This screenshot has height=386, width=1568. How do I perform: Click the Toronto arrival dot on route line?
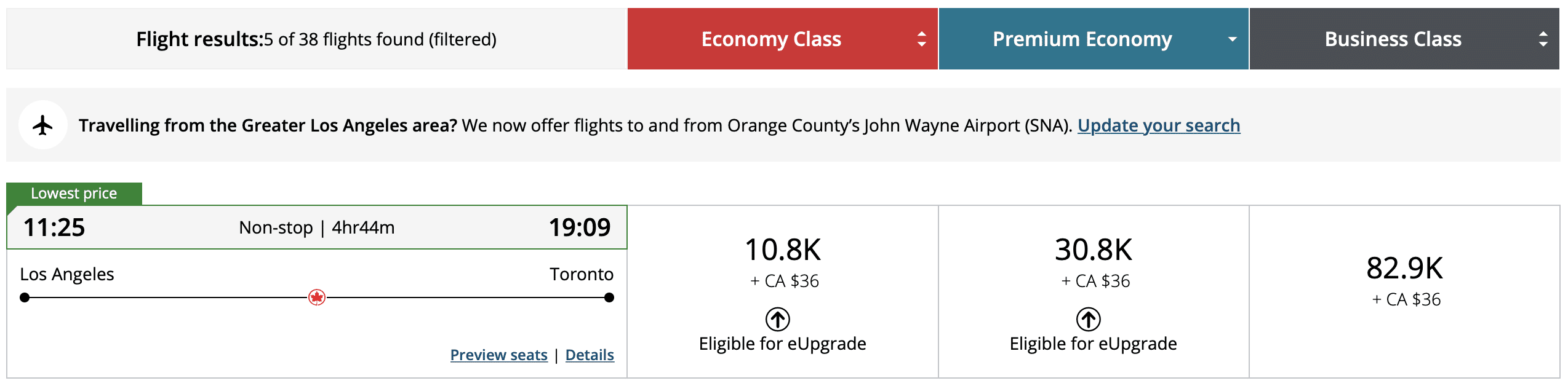(x=609, y=298)
